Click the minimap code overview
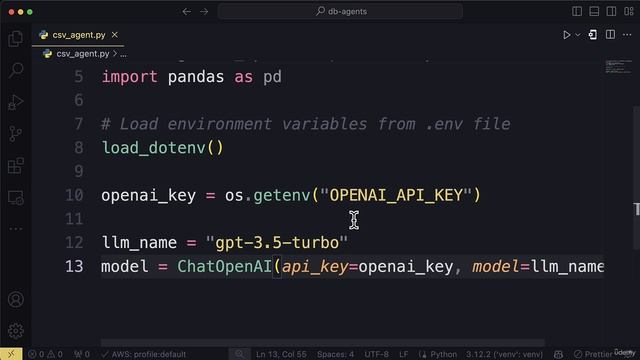Image resolution: width=640 pixels, height=360 pixels. pyautogui.click(x=618, y=67)
